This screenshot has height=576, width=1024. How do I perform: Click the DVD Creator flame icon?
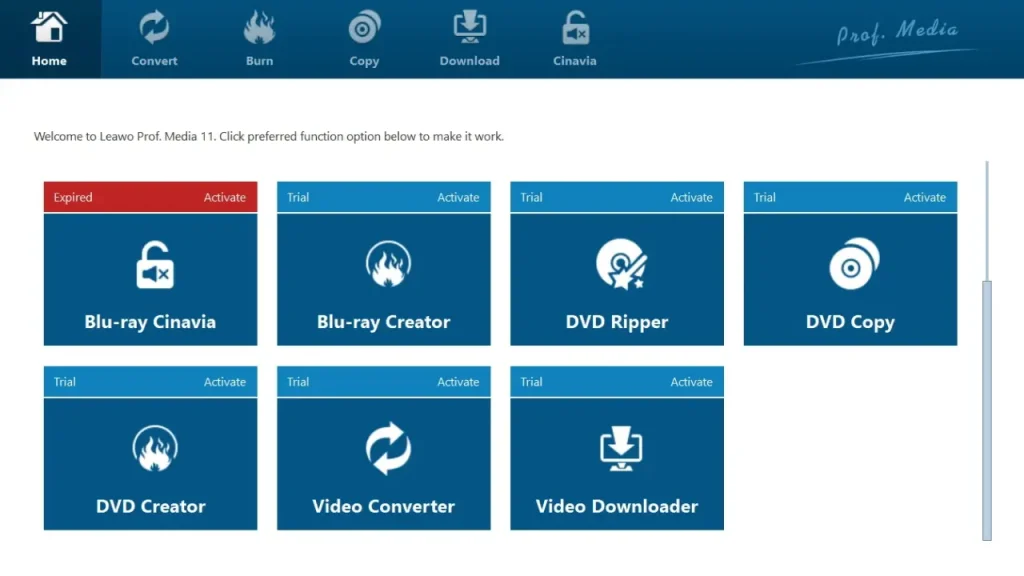pos(155,449)
